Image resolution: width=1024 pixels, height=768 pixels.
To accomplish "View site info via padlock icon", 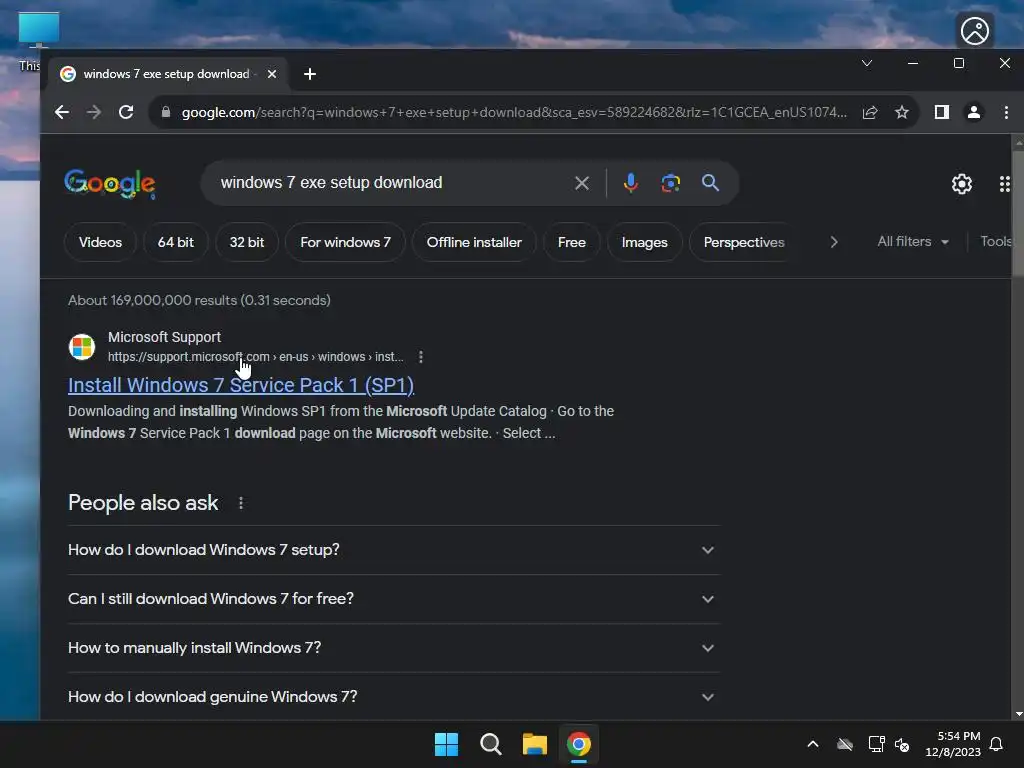I will [166, 112].
